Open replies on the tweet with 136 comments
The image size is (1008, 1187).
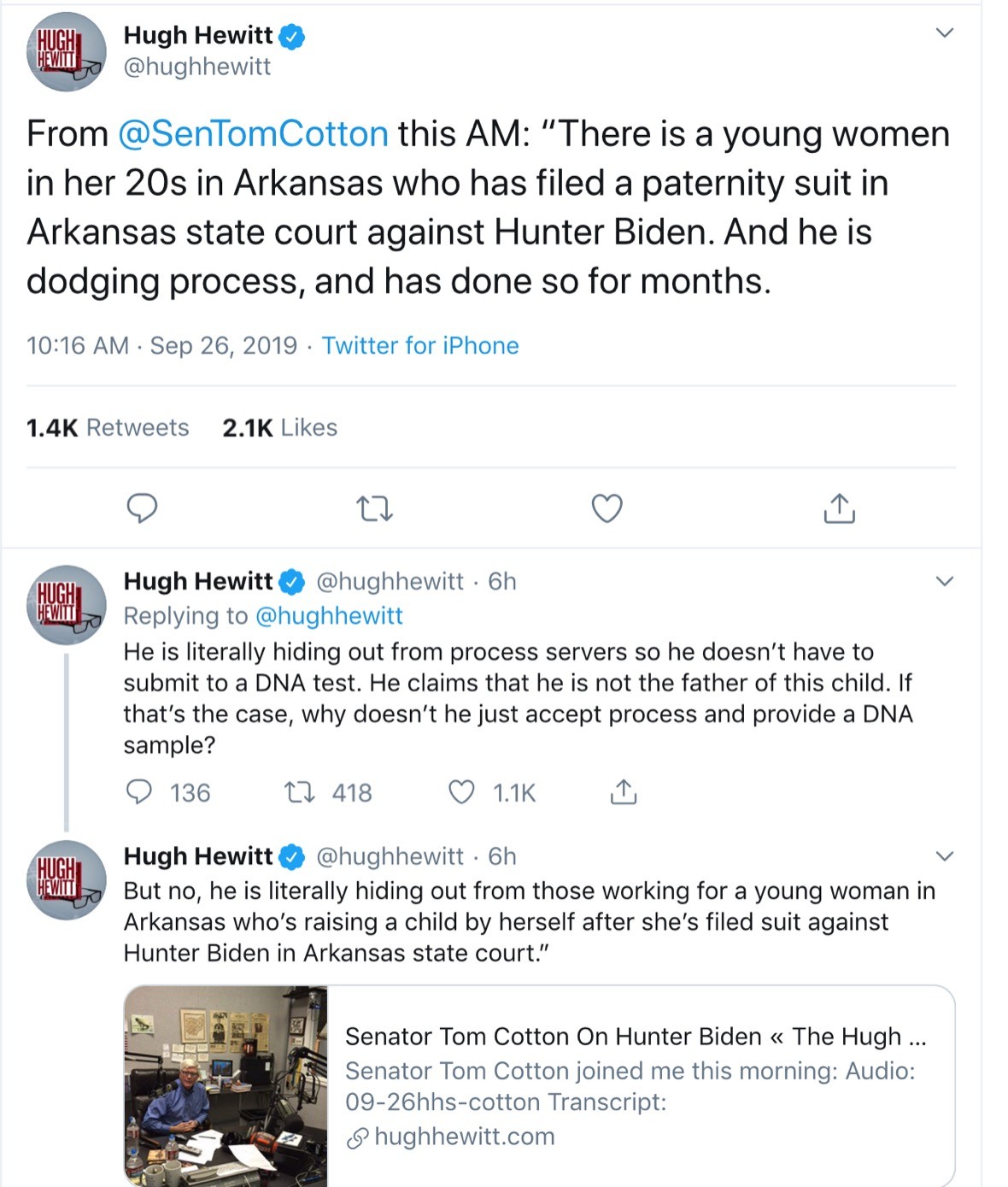pyautogui.click(x=167, y=792)
